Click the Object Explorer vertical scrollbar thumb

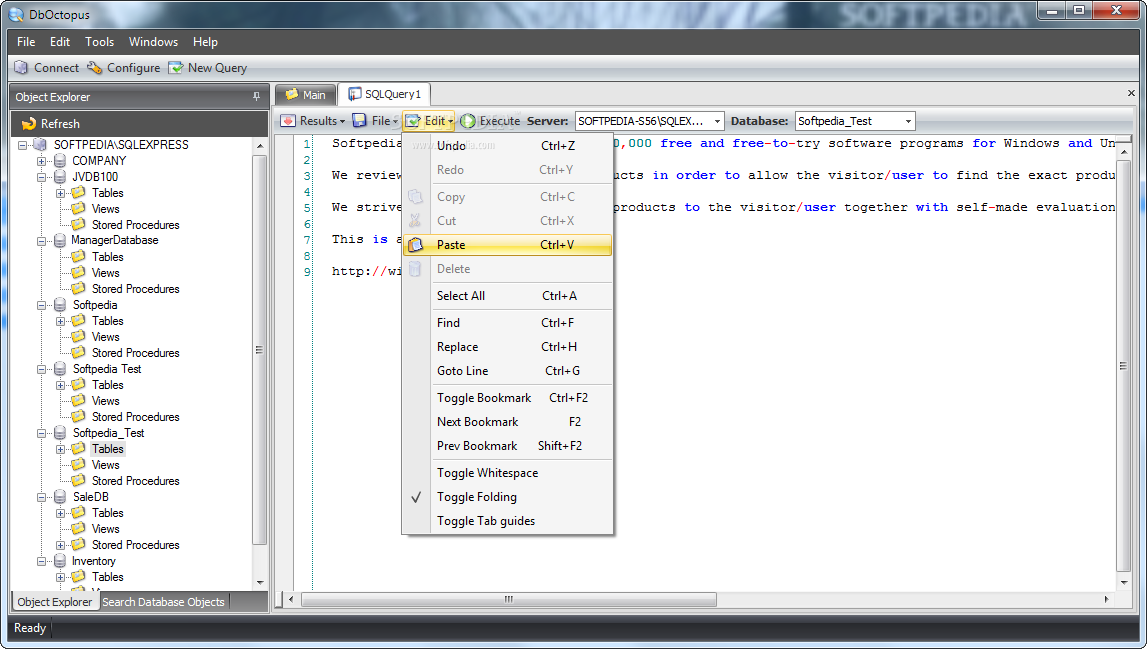pyautogui.click(x=259, y=350)
